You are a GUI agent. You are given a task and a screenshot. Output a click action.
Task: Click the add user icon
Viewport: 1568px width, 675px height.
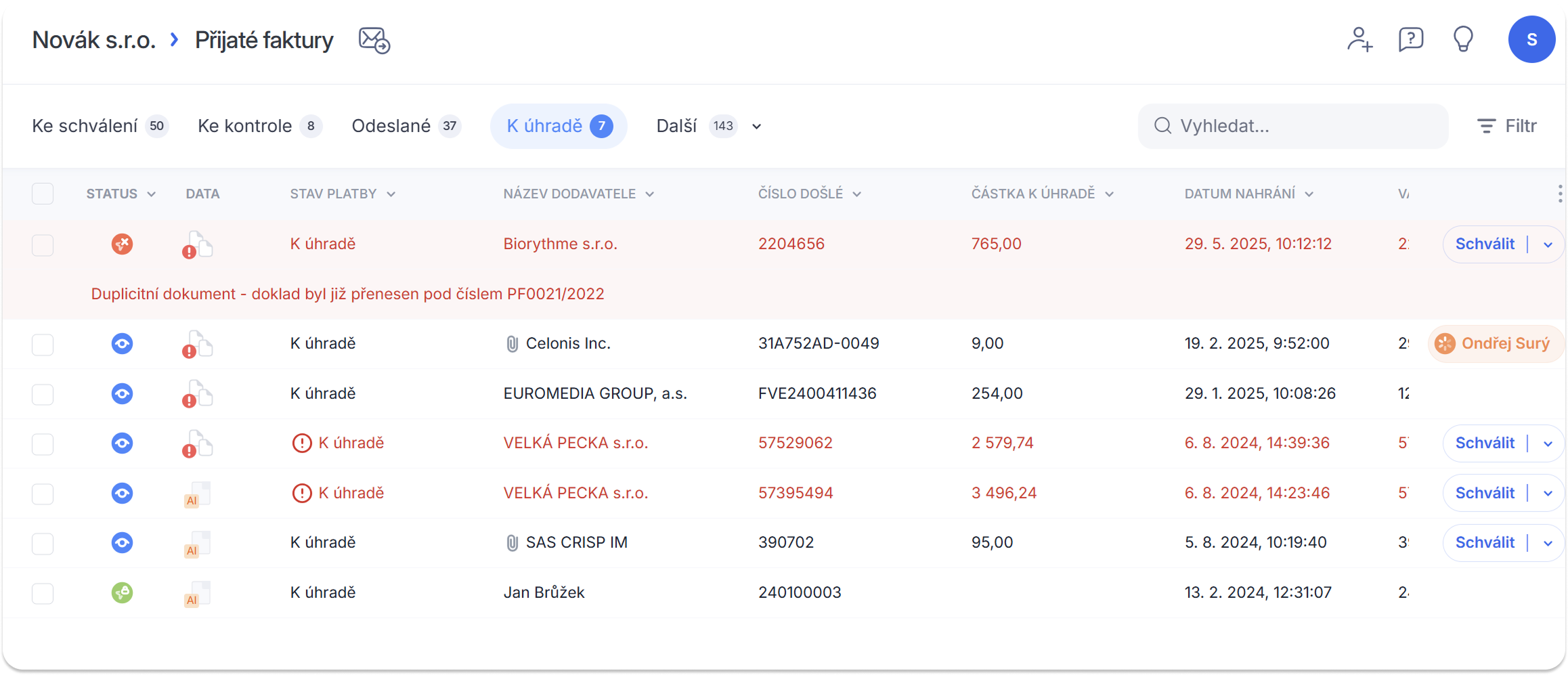click(x=1359, y=39)
